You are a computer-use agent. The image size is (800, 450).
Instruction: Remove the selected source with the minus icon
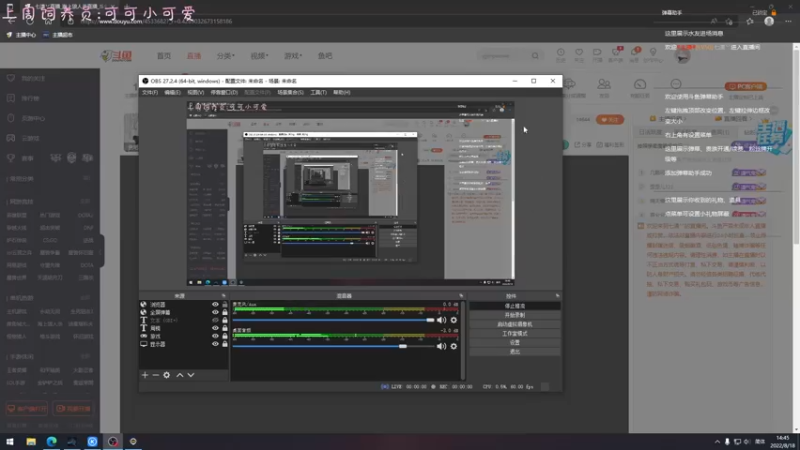pos(156,375)
